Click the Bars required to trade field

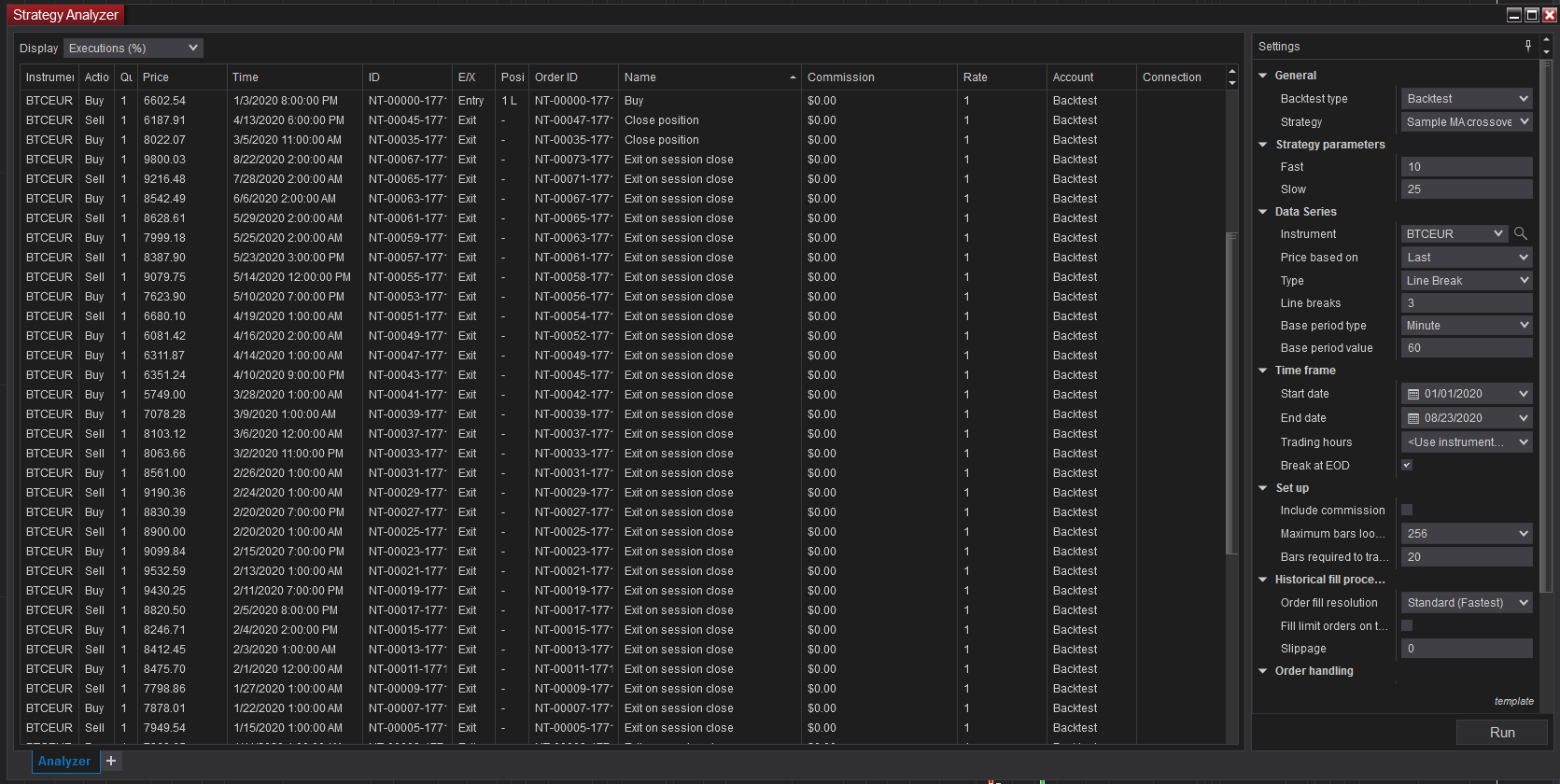(1467, 556)
